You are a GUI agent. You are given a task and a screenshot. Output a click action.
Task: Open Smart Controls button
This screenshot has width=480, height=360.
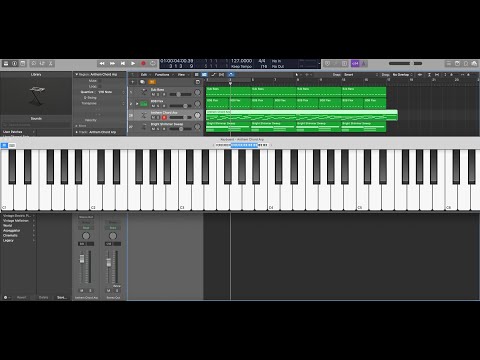(x=33, y=63)
